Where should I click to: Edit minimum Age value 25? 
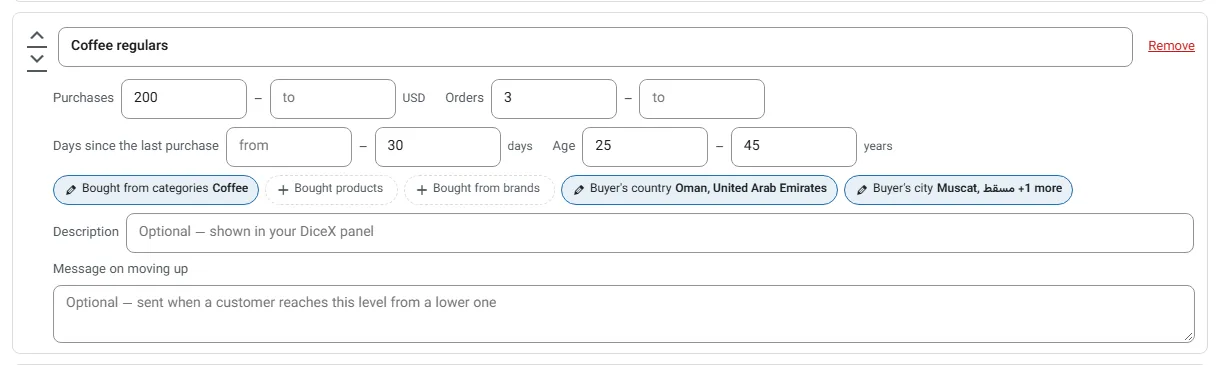click(645, 146)
